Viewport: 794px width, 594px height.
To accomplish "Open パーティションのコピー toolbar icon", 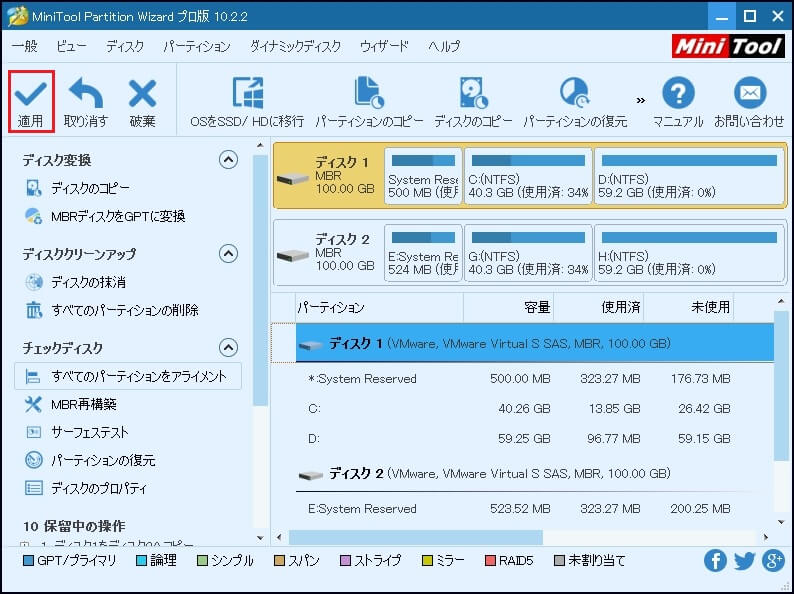I will 369,93.
